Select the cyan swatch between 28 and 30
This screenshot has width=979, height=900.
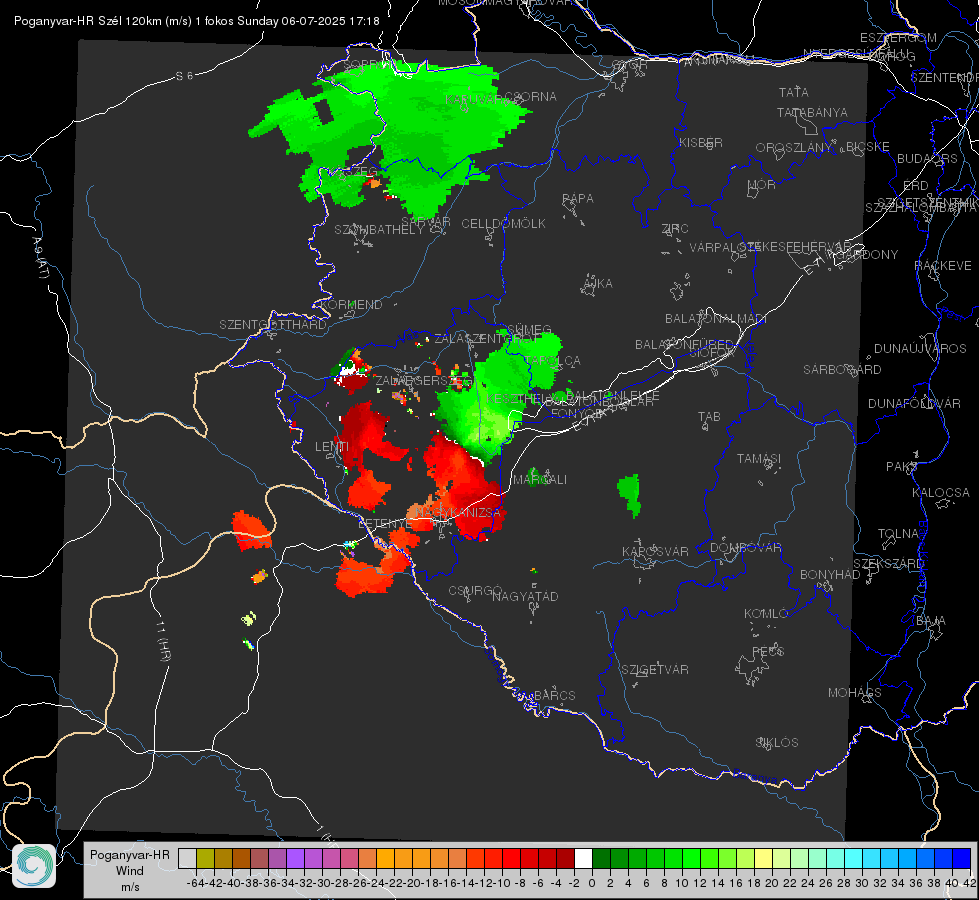(854, 859)
